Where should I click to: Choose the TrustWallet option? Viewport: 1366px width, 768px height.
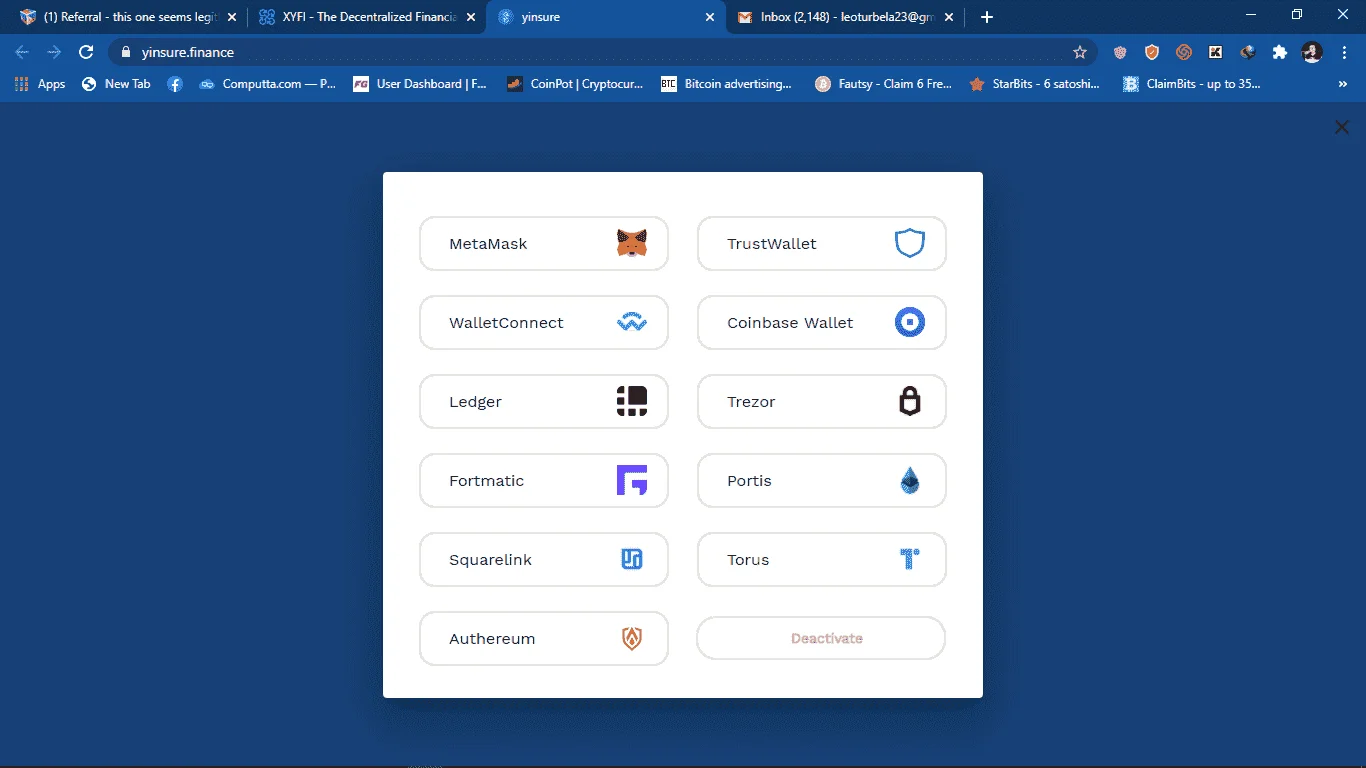pos(822,244)
